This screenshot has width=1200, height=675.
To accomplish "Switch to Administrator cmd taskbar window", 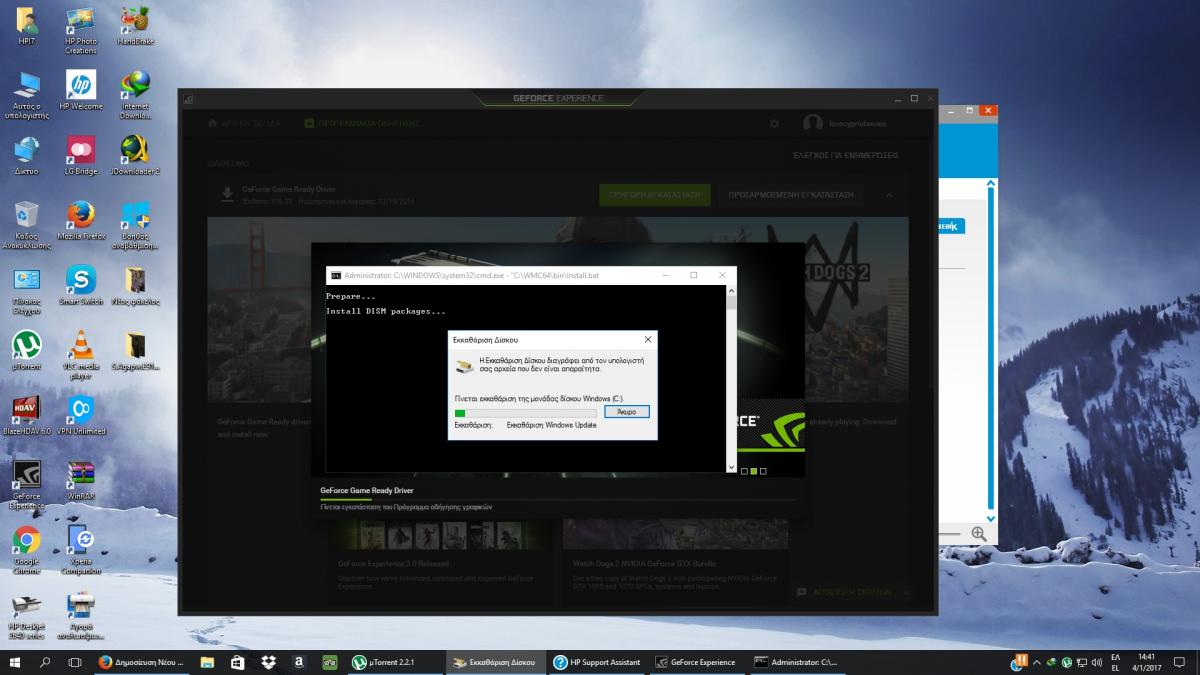I will 797,662.
